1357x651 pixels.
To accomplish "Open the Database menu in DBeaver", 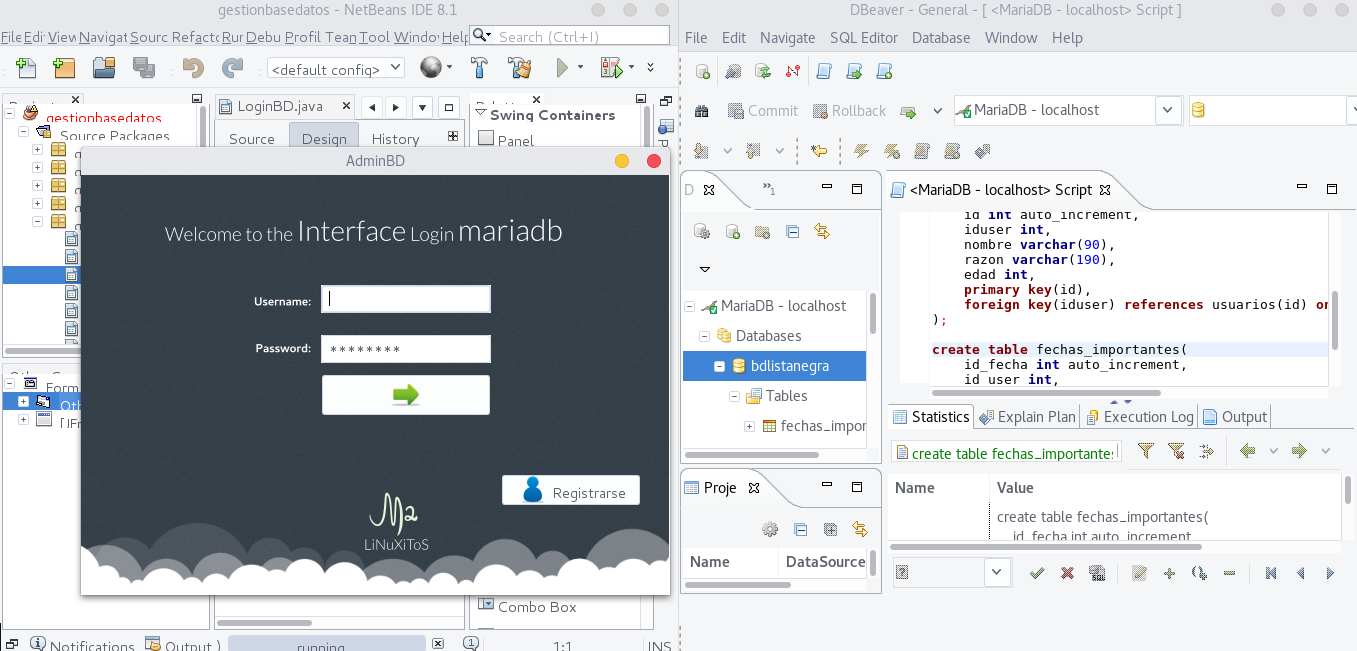I will (941, 37).
